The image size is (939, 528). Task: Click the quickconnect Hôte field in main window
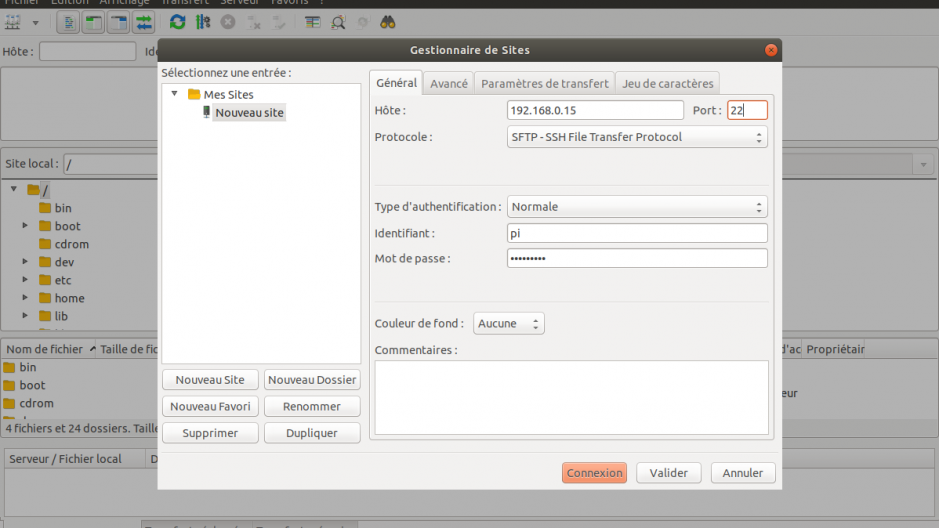[87, 51]
